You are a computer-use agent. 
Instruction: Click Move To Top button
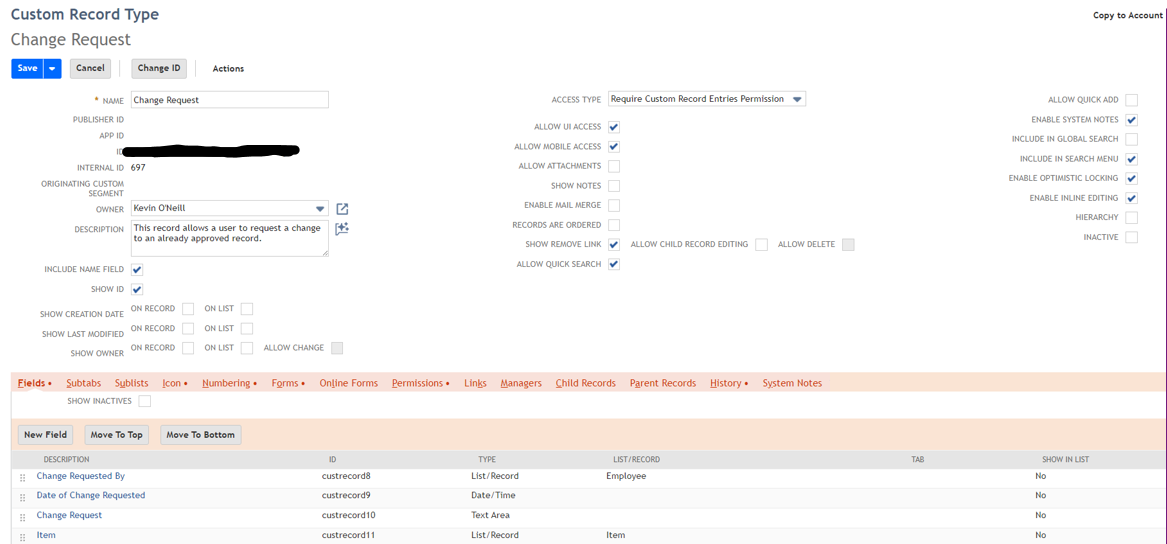(116, 435)
